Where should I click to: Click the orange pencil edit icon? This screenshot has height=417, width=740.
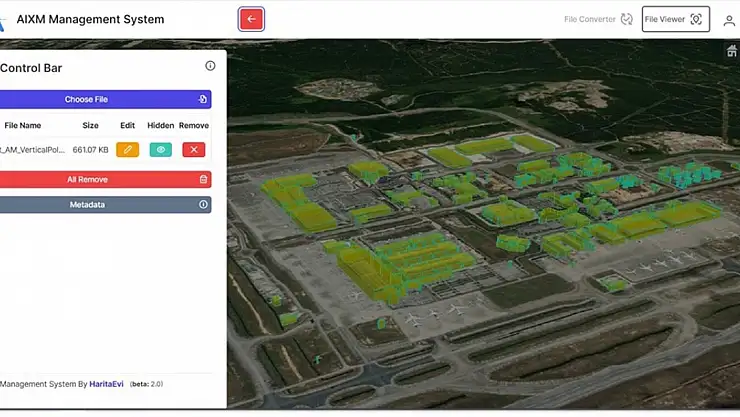[x=127, y=150]
